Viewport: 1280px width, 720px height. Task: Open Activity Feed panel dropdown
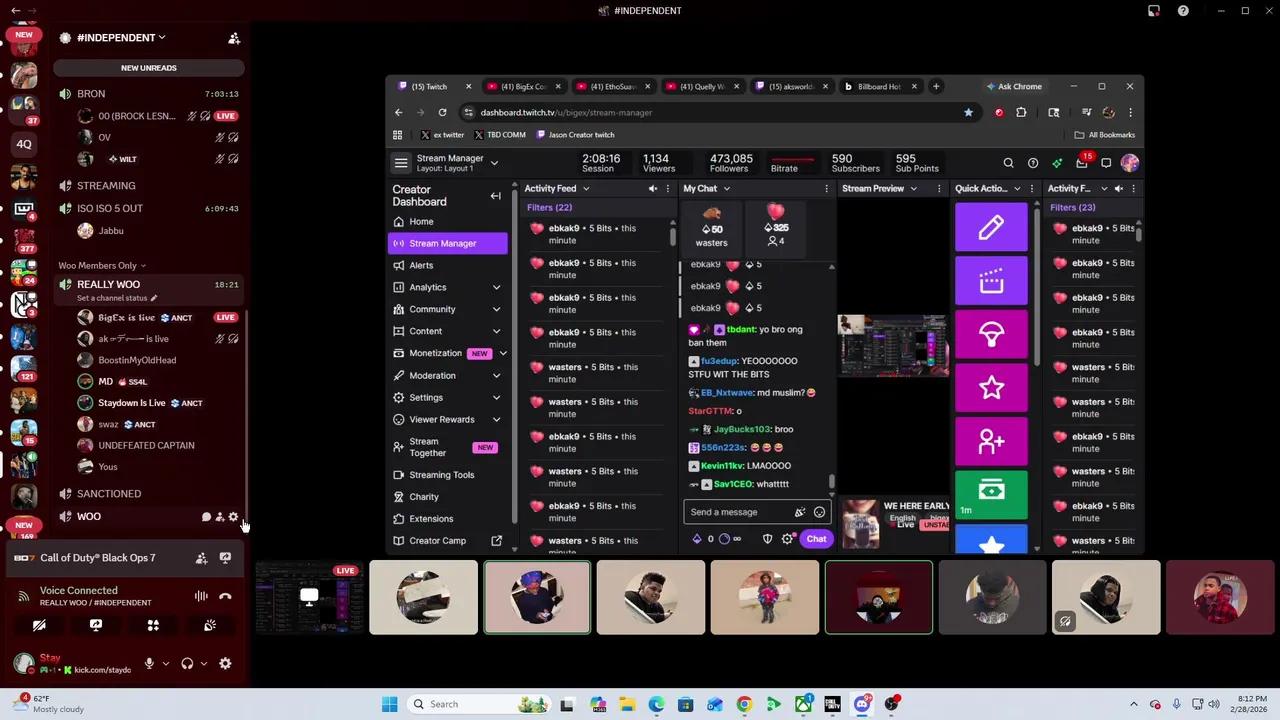[586, 189]
